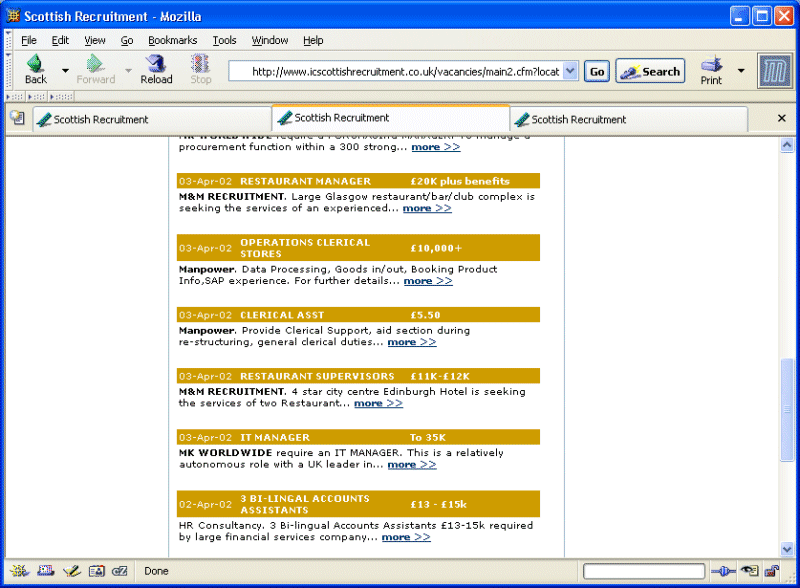Open more link for procurement function listing
The image size is (800, 588).
tap(436, 147)
